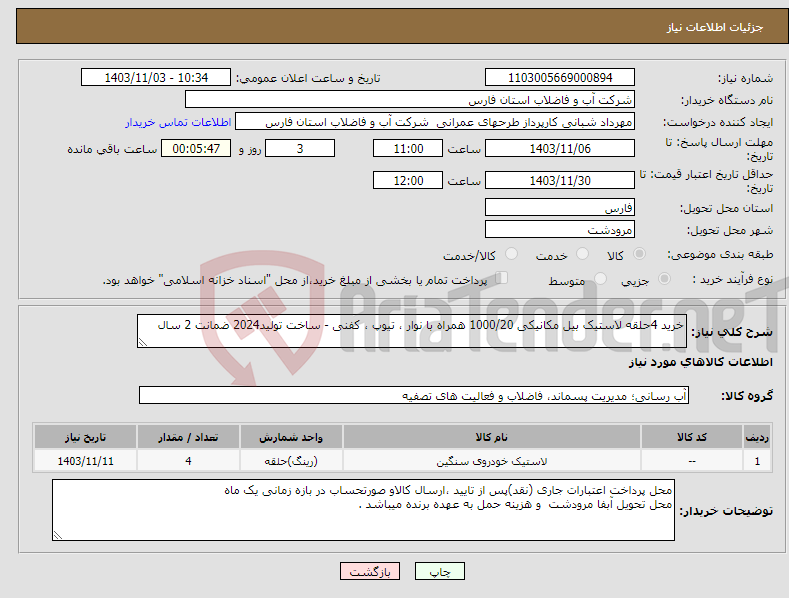Click the deadline time field 11:00

coord(408,148)
